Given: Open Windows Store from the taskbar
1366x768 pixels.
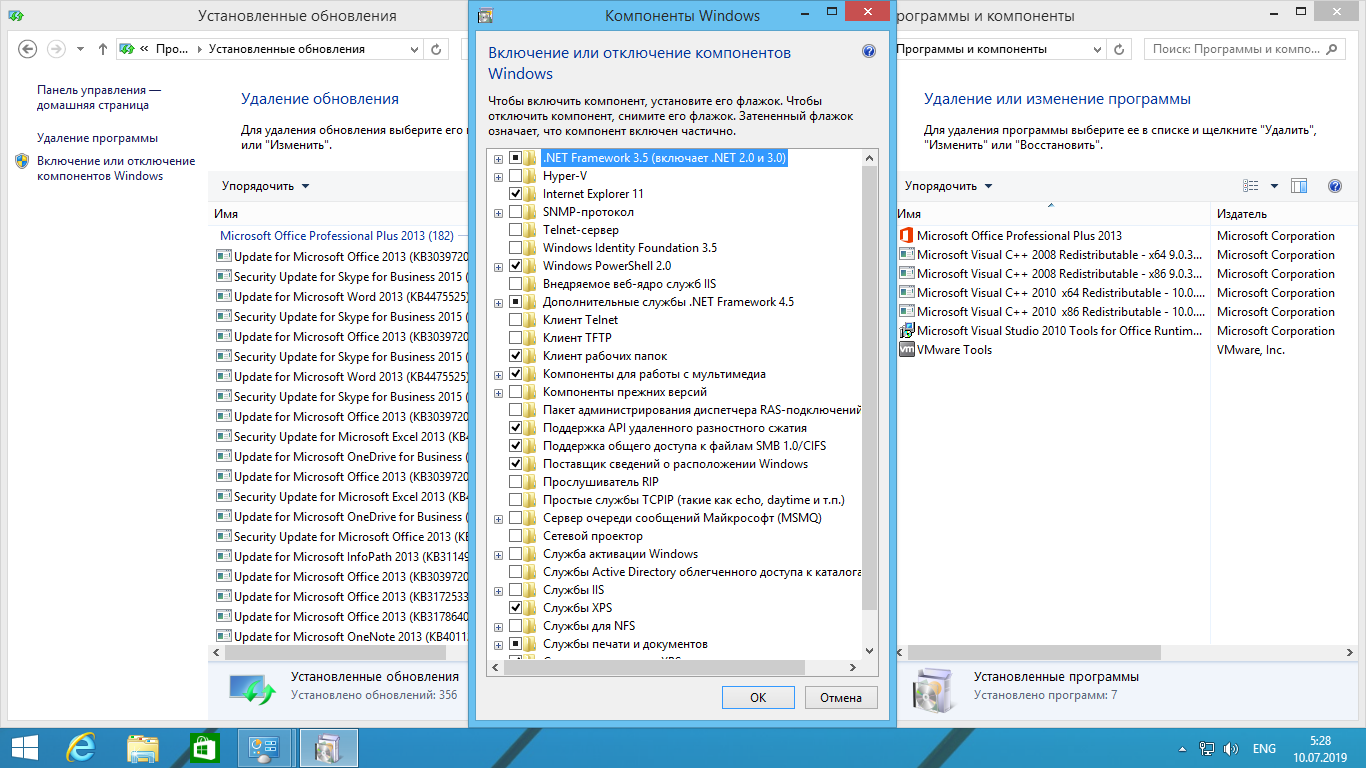Looking at the screenshot, I should [203, 748].
